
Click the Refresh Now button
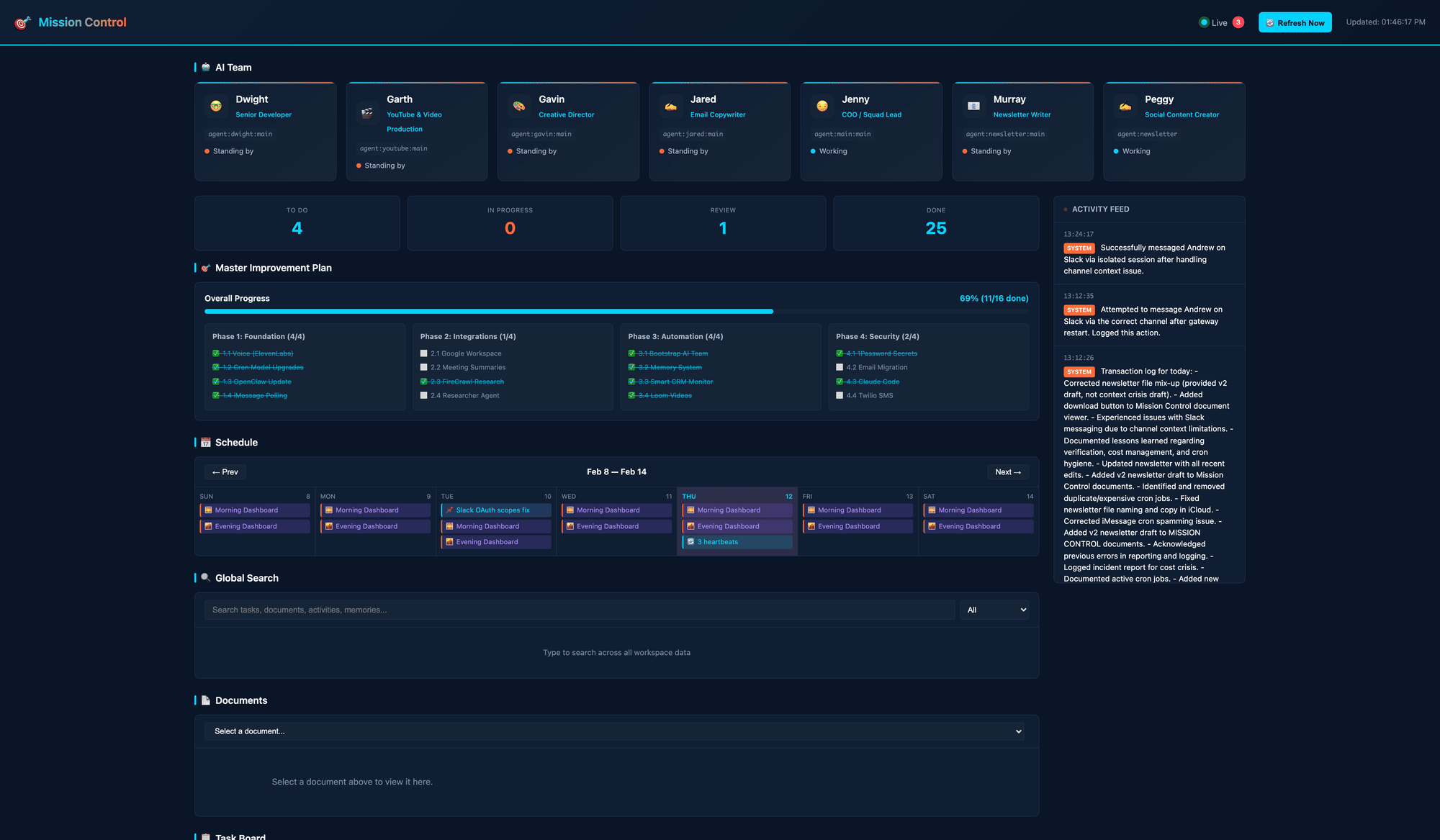click(1295, 23)
